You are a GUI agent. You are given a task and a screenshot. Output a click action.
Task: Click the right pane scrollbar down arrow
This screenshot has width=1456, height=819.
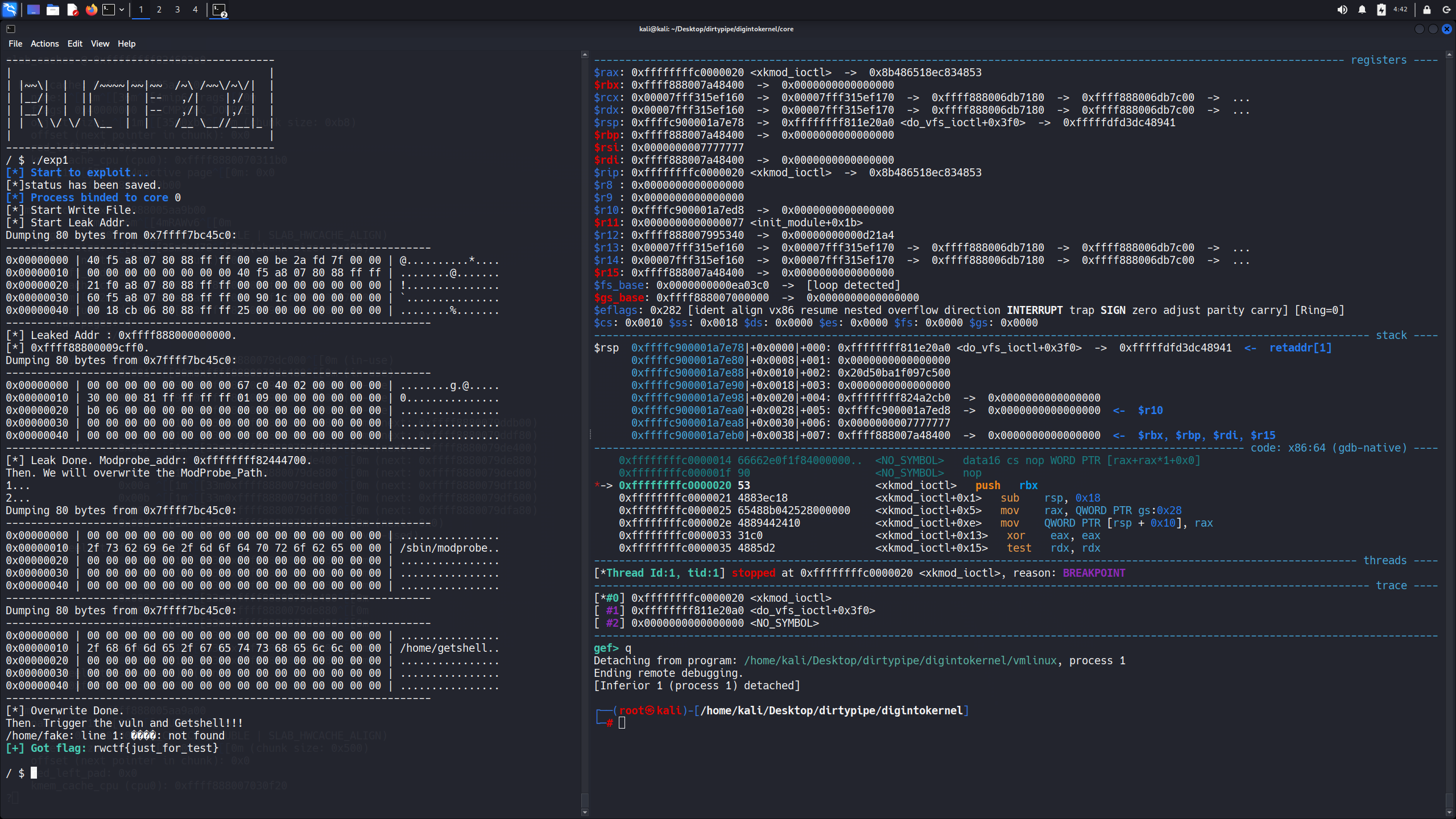pos(1449,812)
